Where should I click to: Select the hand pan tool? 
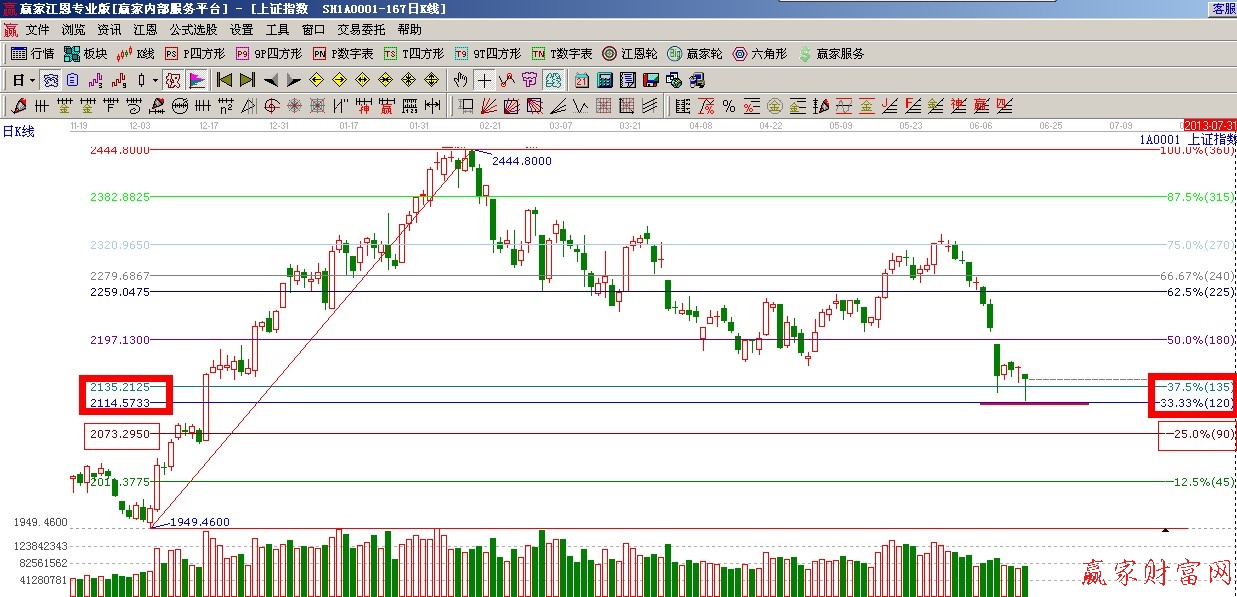click(460, 80)
